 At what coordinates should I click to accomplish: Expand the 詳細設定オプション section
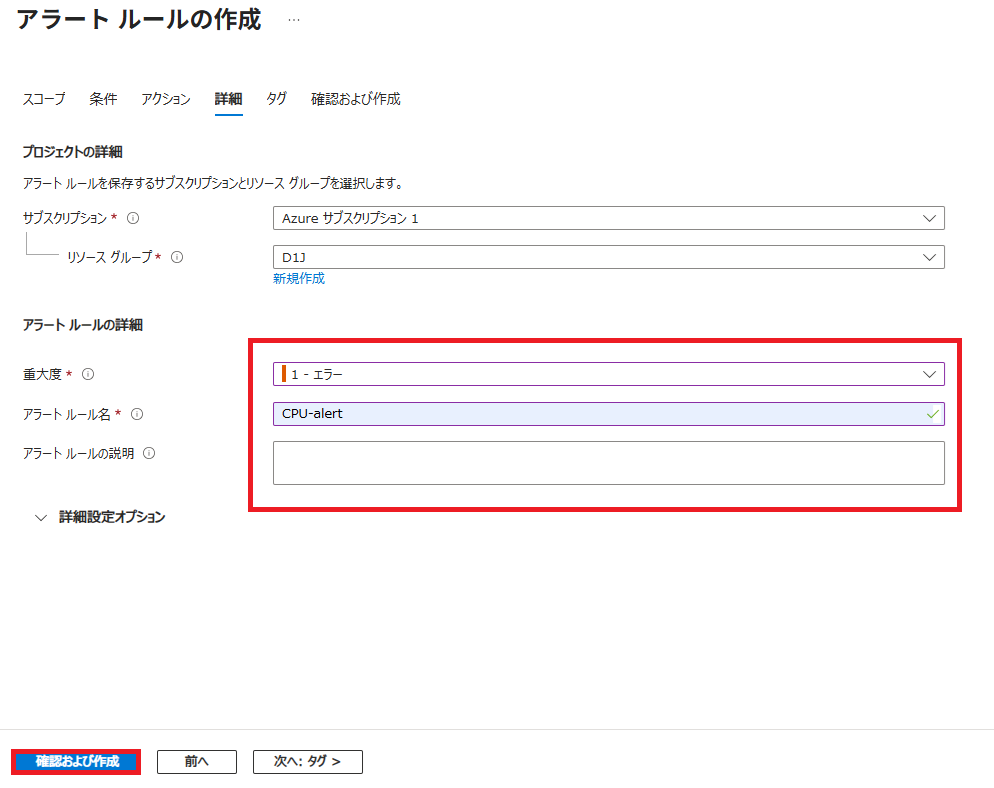[100, 517]
